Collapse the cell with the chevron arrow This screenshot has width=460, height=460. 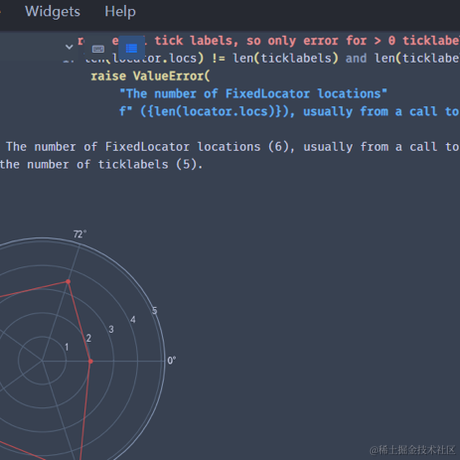click(x=69, y=47)
